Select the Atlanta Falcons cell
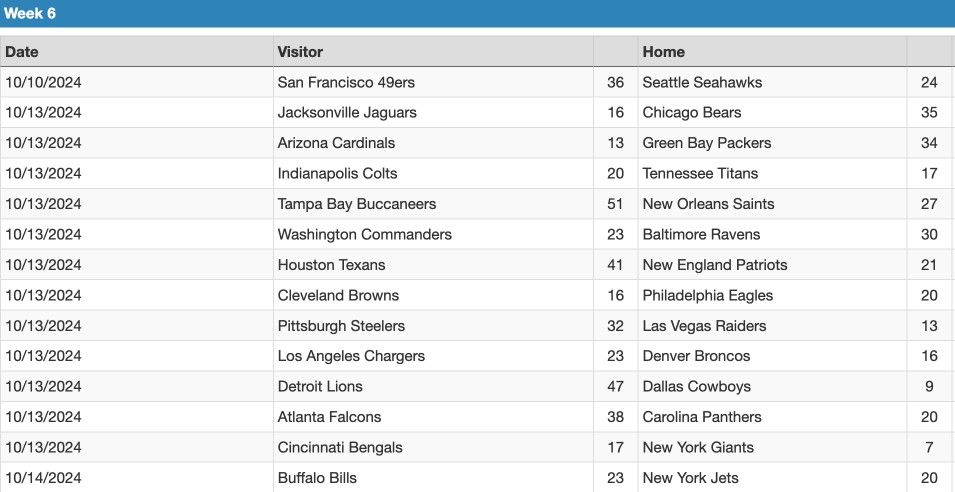Image resolution: width=955 pixels, height=492 pixels. (433, 417)
